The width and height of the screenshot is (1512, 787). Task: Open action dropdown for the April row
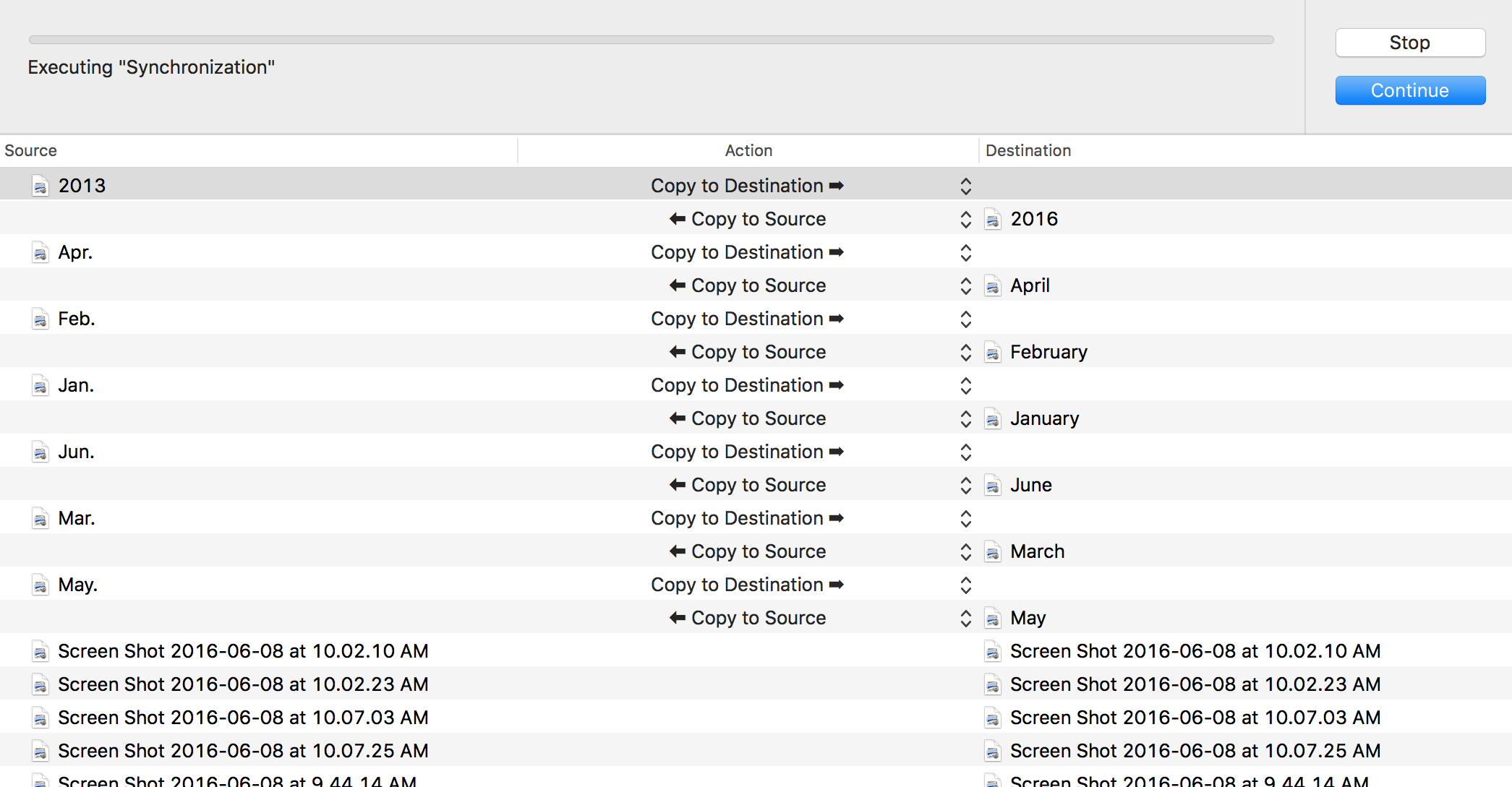coord(965,285)
